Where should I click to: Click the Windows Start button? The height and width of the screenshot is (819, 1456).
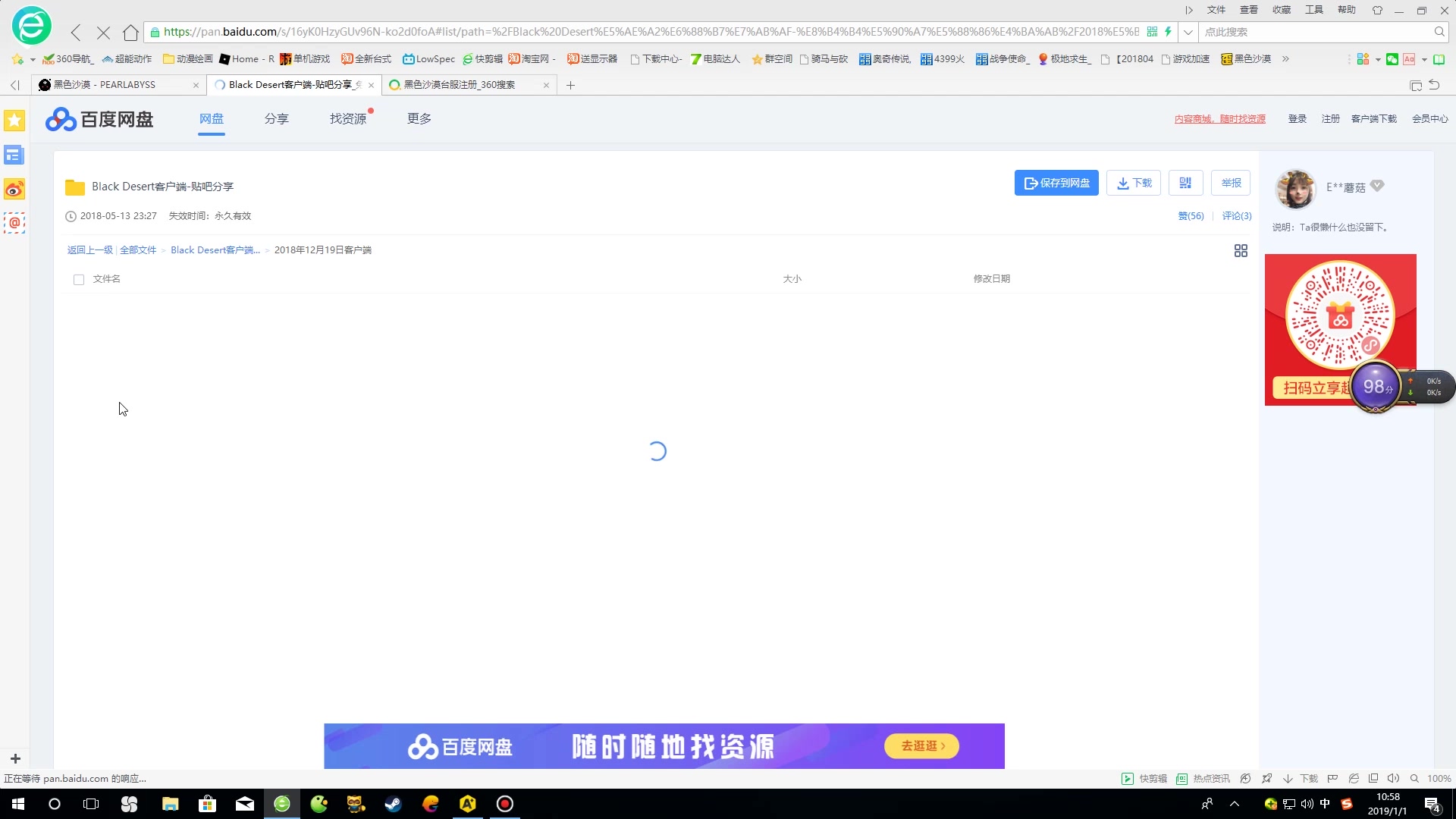click(18, 804)
